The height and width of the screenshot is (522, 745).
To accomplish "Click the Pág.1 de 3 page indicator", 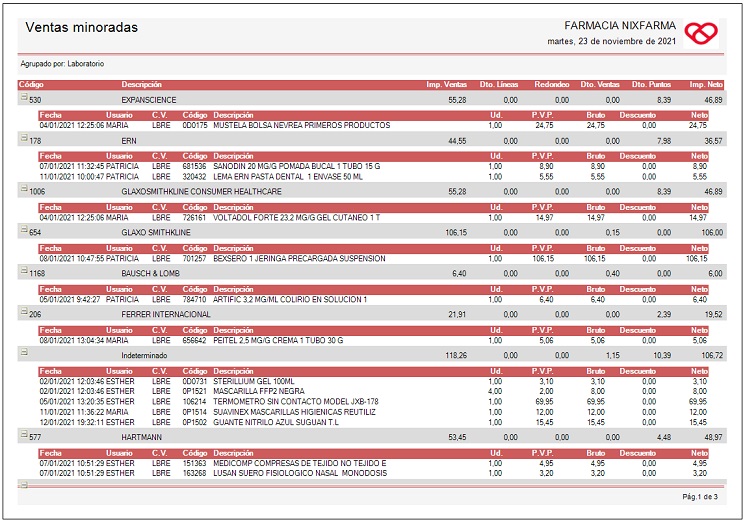I will 700,497.
